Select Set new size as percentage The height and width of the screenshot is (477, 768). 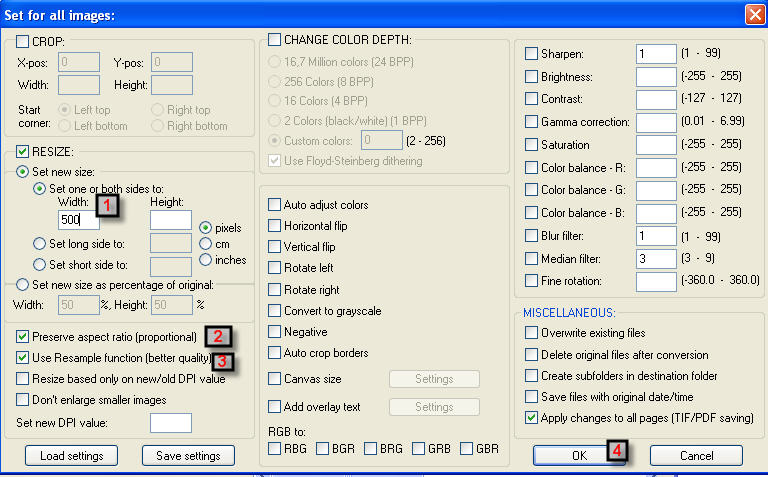tap(24, 285)
